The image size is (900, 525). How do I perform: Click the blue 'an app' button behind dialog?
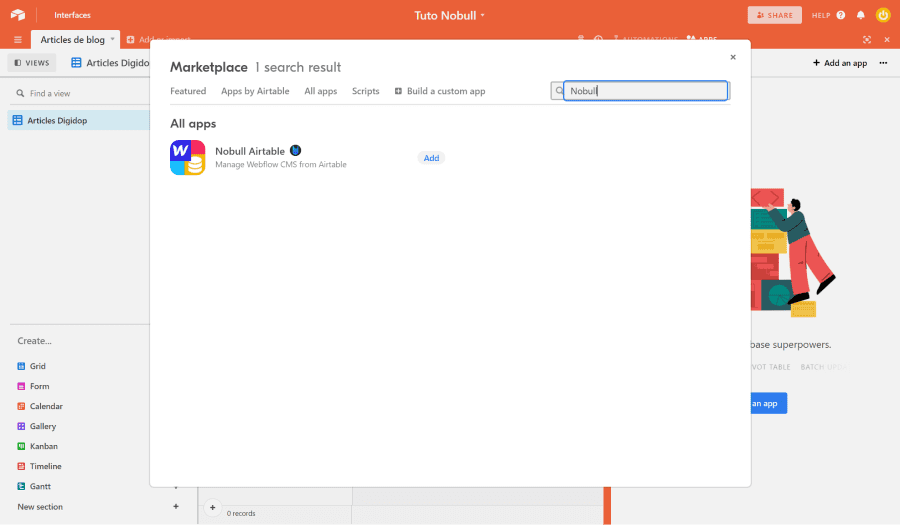pyautogui.click(x=769, y=403)
